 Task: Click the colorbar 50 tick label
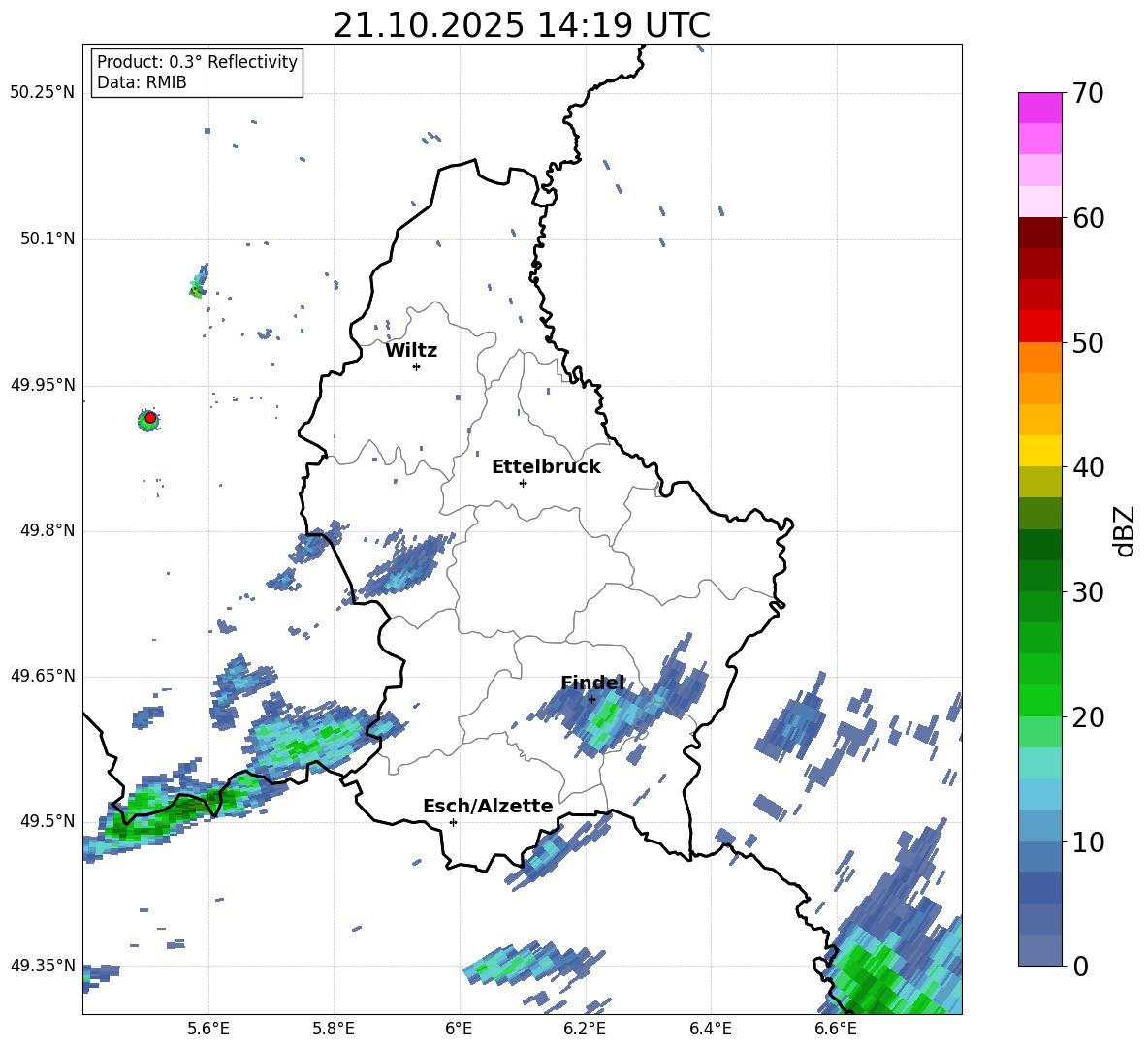click(x=1088, y=343)
